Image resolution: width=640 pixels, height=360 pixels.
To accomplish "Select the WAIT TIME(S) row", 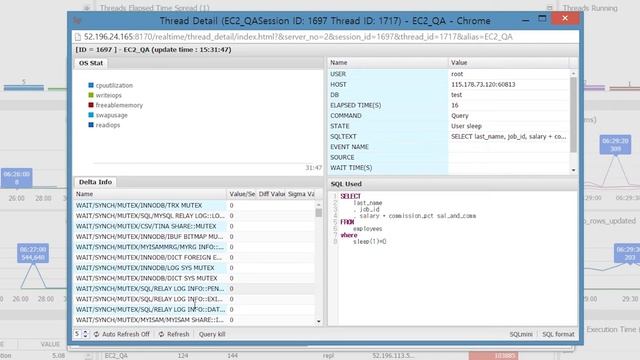I will [x=449, y=168].
